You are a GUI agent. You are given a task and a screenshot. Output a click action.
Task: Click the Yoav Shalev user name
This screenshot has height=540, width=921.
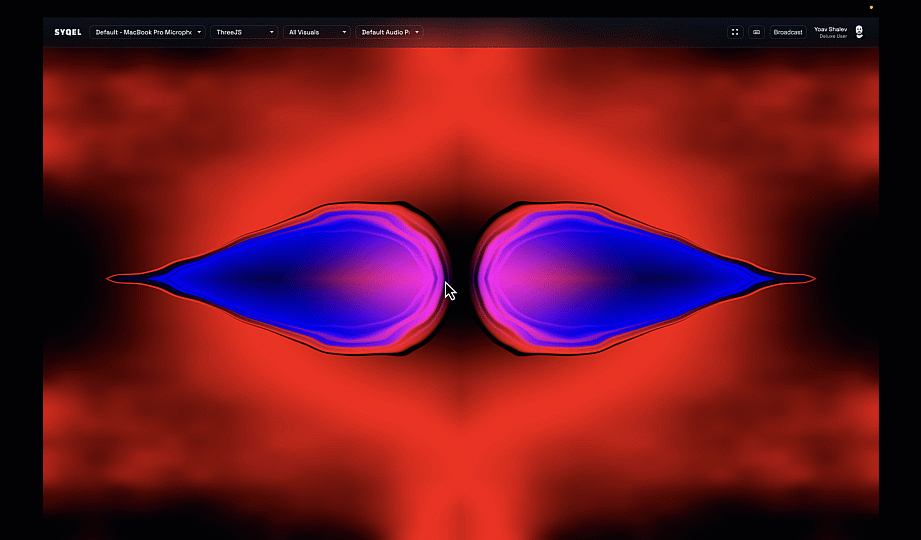pyautogui.click(x=830, y=29)
